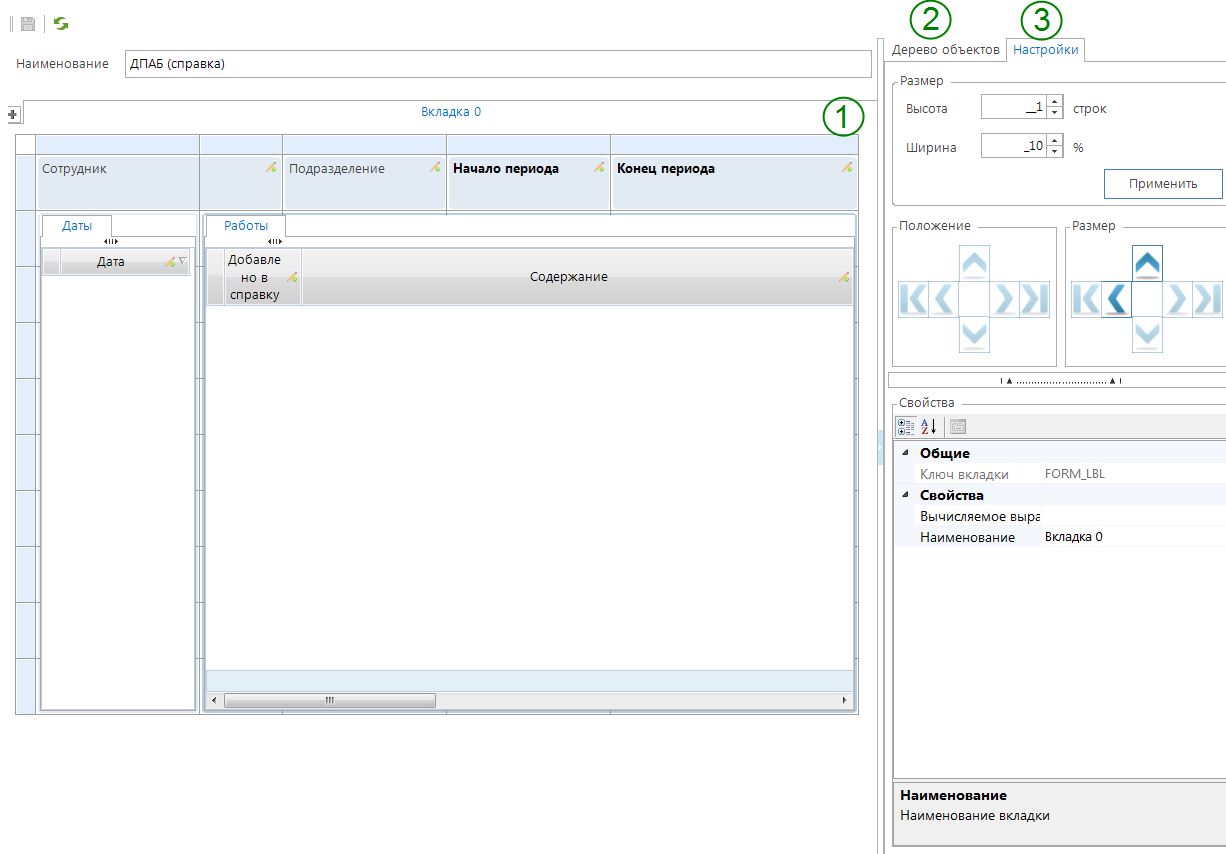1226x854 pixels.
Task: Open the filter dropdown on Дата column
Action: pos(182,261)
